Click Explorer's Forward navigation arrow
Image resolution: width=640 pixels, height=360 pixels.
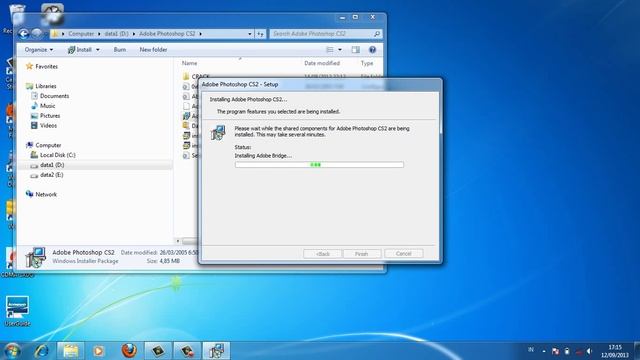[x=37, y=33]
